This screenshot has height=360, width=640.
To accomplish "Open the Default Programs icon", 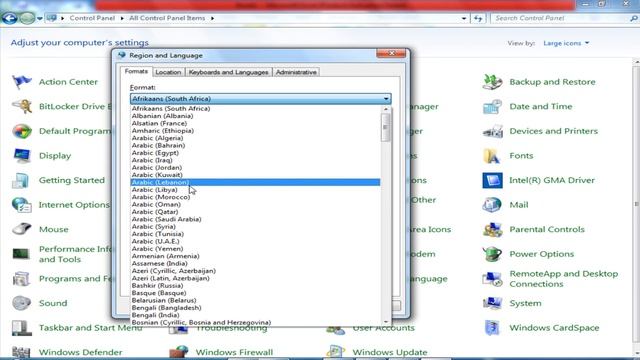I will point(22,131).
